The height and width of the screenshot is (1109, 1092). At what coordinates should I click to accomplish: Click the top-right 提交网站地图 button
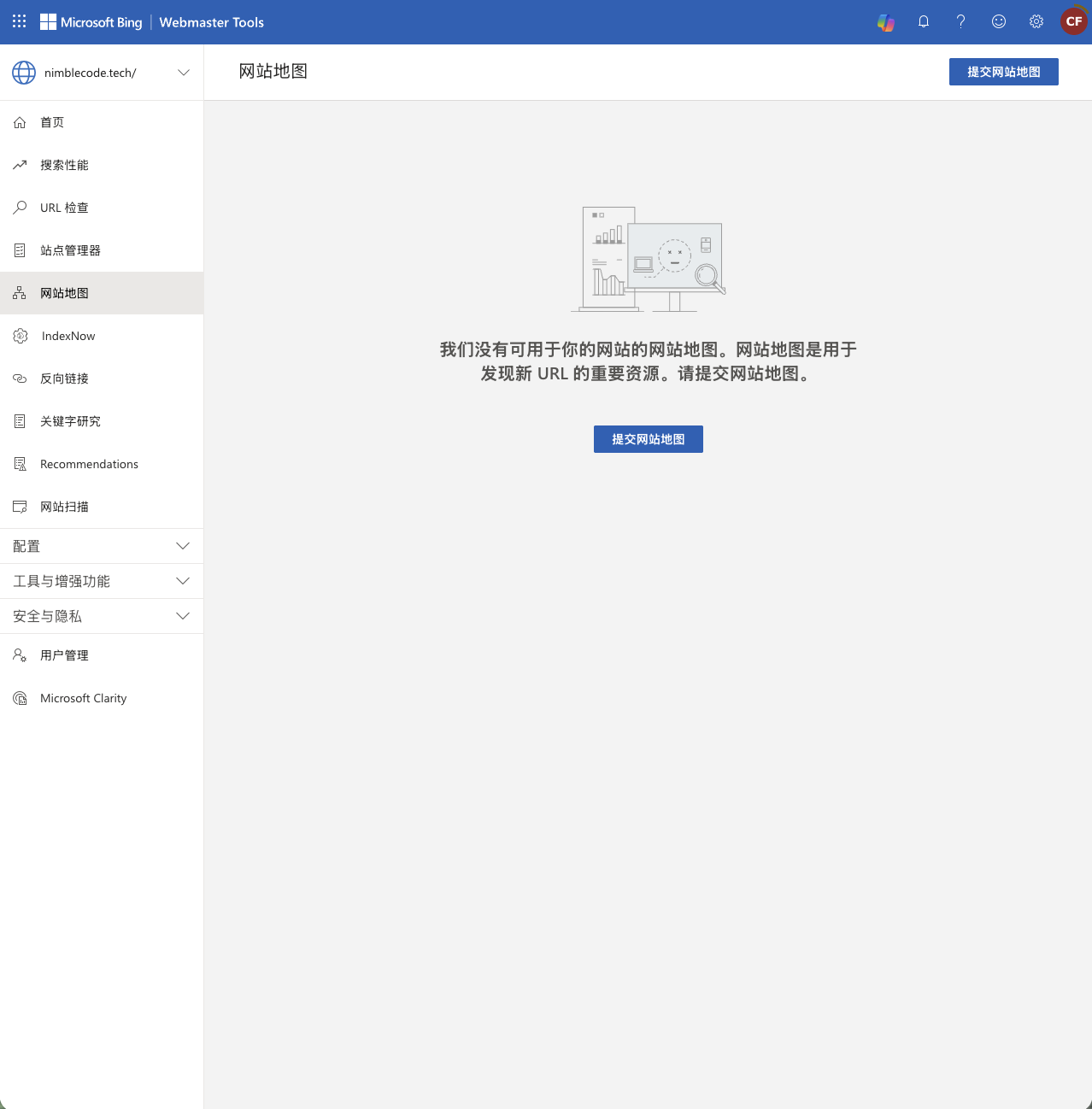tap(1003, 72)
